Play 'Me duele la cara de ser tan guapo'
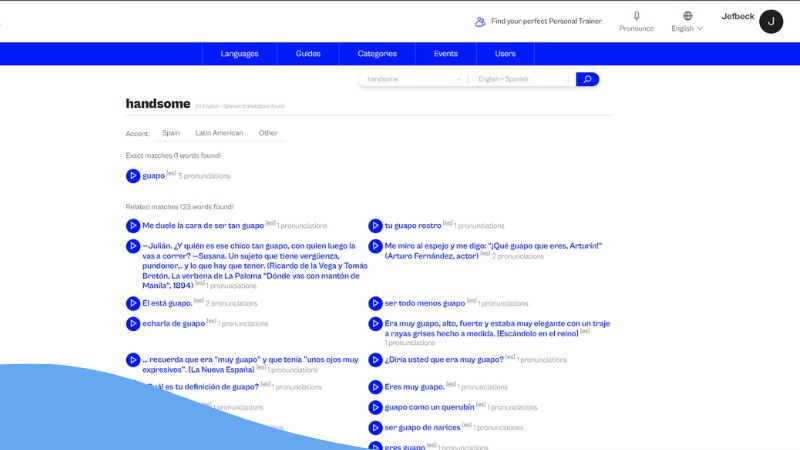Screen dimensions: 800x450 (133, 226)
